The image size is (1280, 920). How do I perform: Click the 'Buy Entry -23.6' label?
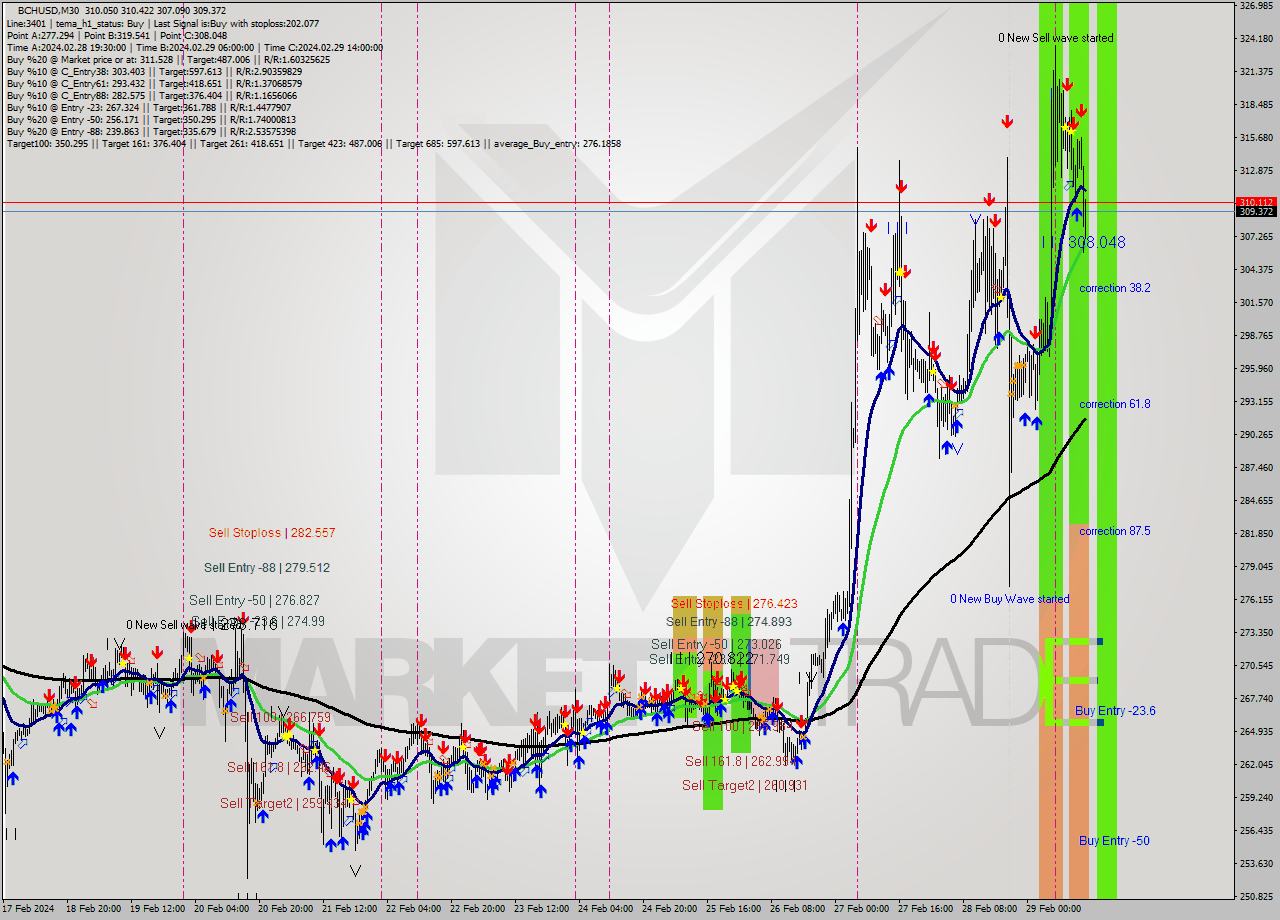(1115, 711)
